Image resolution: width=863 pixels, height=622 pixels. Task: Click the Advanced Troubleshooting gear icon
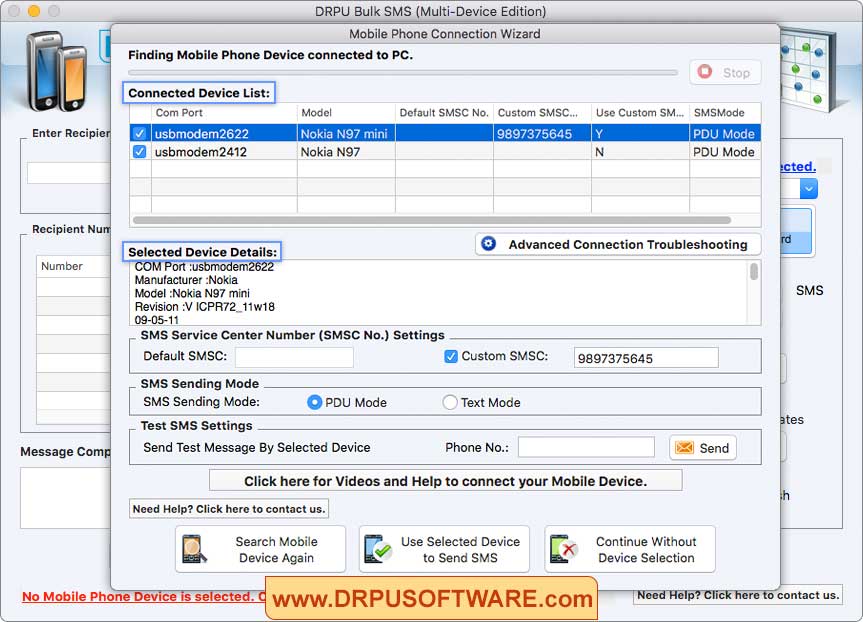pyautogui.click(x=489, y=243)
